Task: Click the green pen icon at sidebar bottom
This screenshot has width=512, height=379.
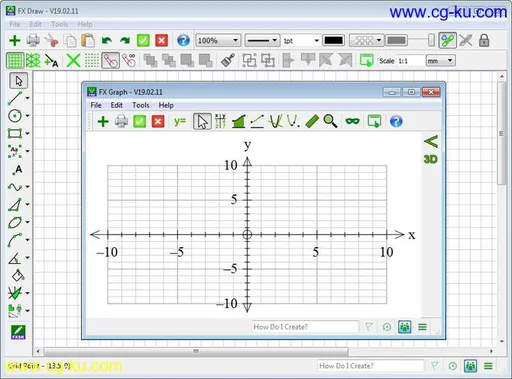Action: [18, 332]
